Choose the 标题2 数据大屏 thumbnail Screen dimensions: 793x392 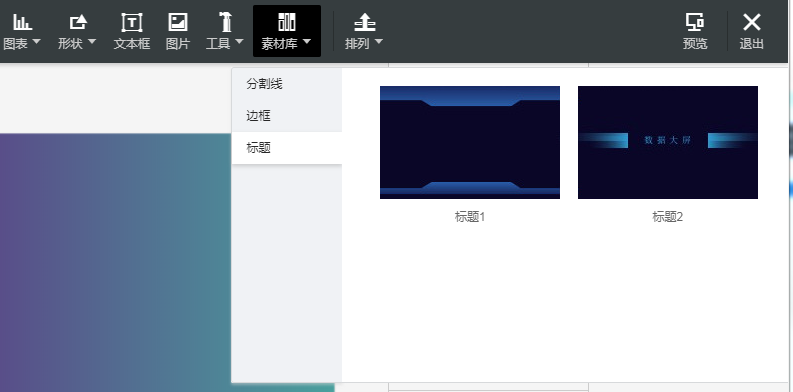[x=668, y=142]
